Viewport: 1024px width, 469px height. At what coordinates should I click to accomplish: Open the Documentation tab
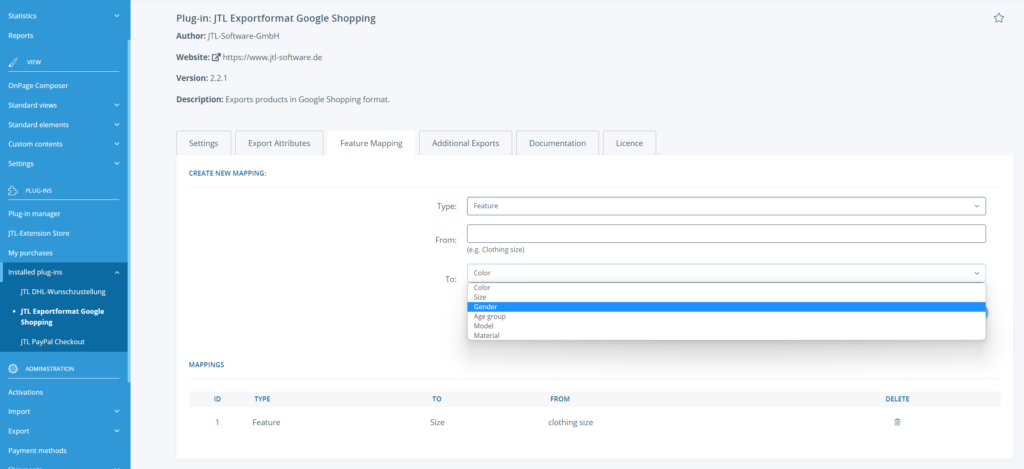(557, 143)
